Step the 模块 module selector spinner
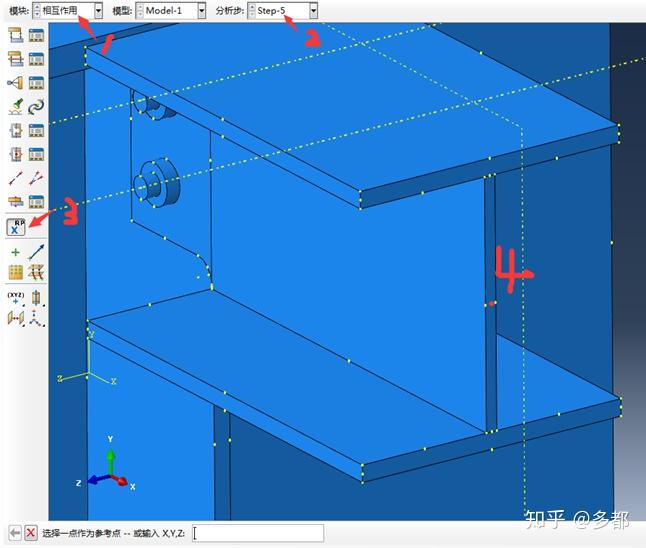The height and width of the screenshot is (548, 646). (x=37, y=11)
